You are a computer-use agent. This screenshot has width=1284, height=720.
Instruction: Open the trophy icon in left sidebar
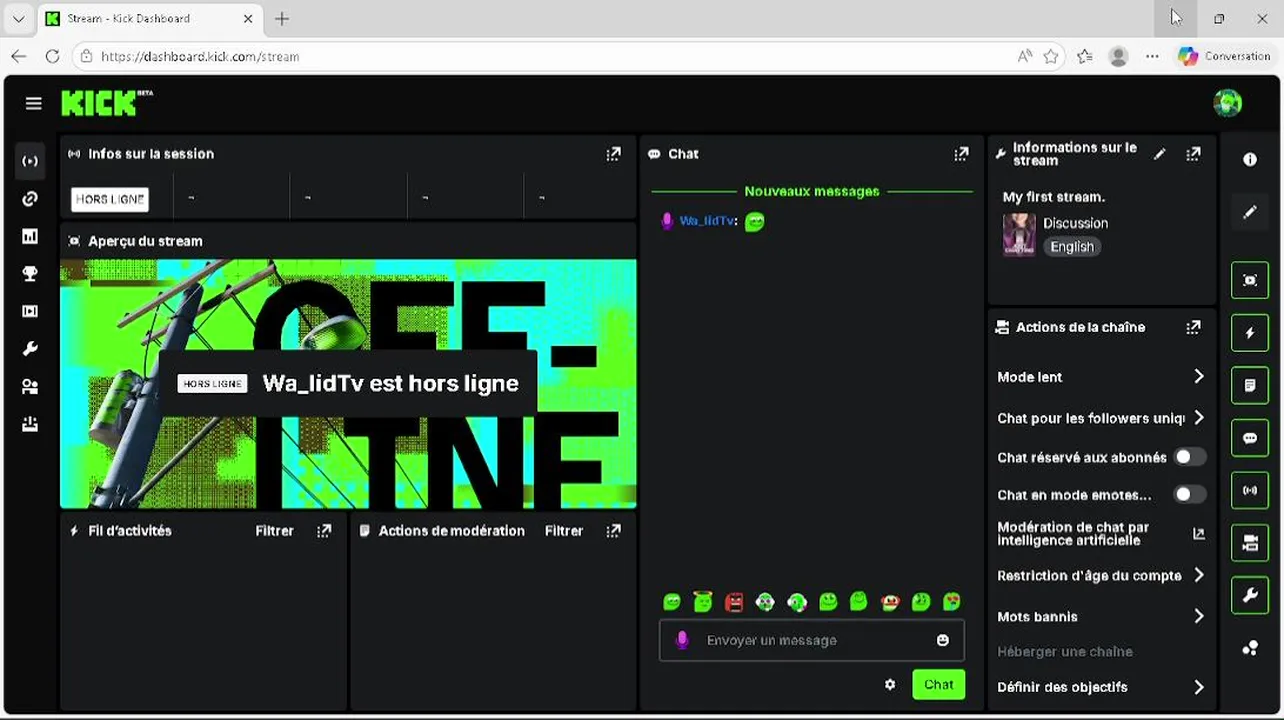30,274
